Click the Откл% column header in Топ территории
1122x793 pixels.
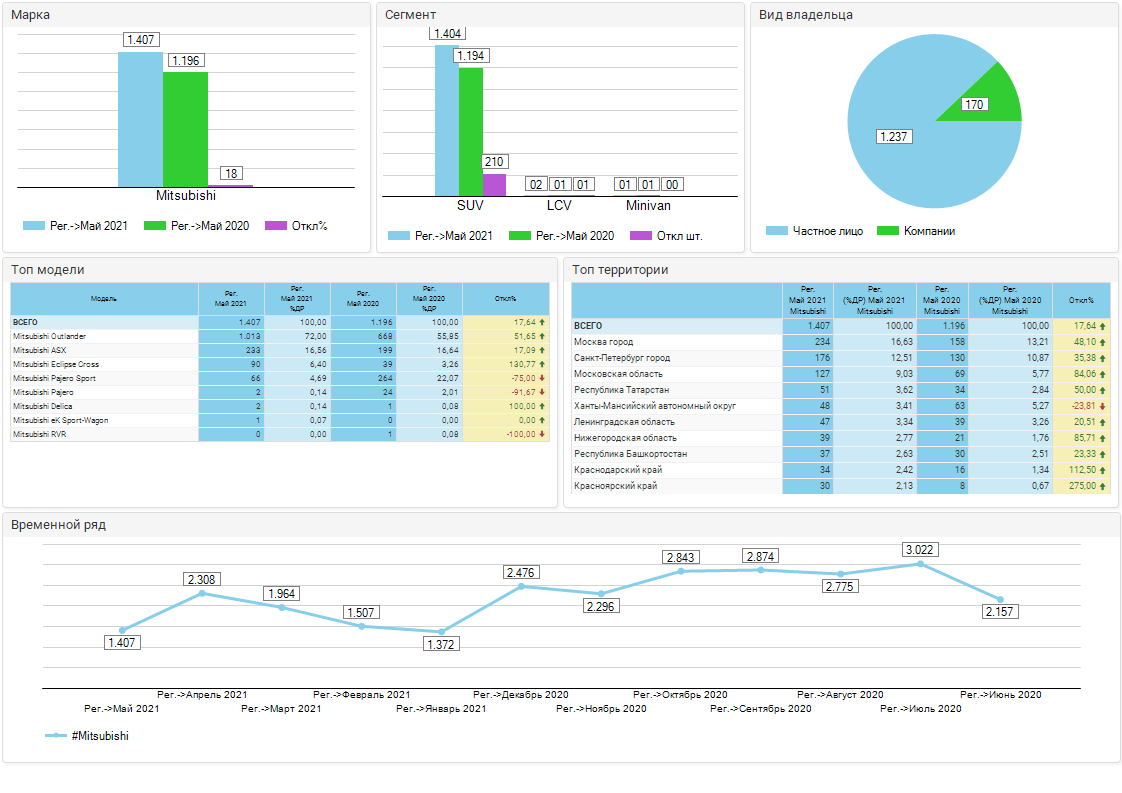(1080, 299)
